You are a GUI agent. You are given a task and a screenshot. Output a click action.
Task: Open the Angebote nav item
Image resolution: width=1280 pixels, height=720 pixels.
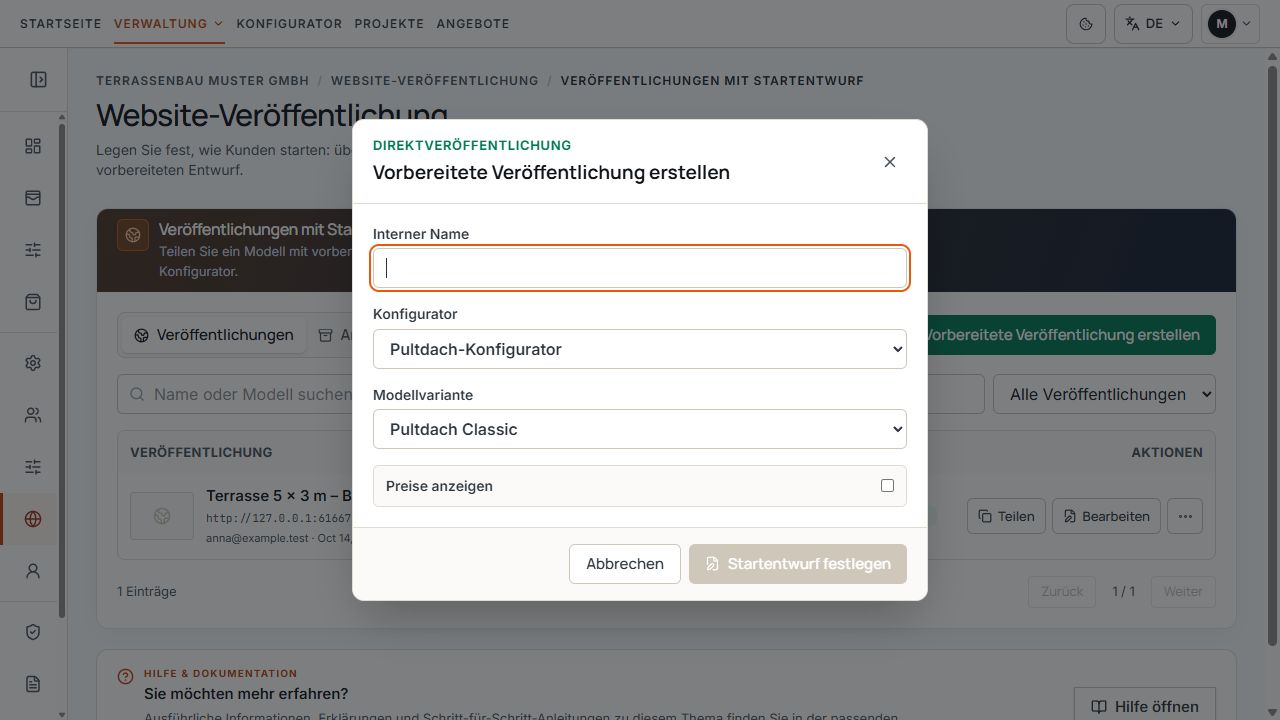[473, 23]
